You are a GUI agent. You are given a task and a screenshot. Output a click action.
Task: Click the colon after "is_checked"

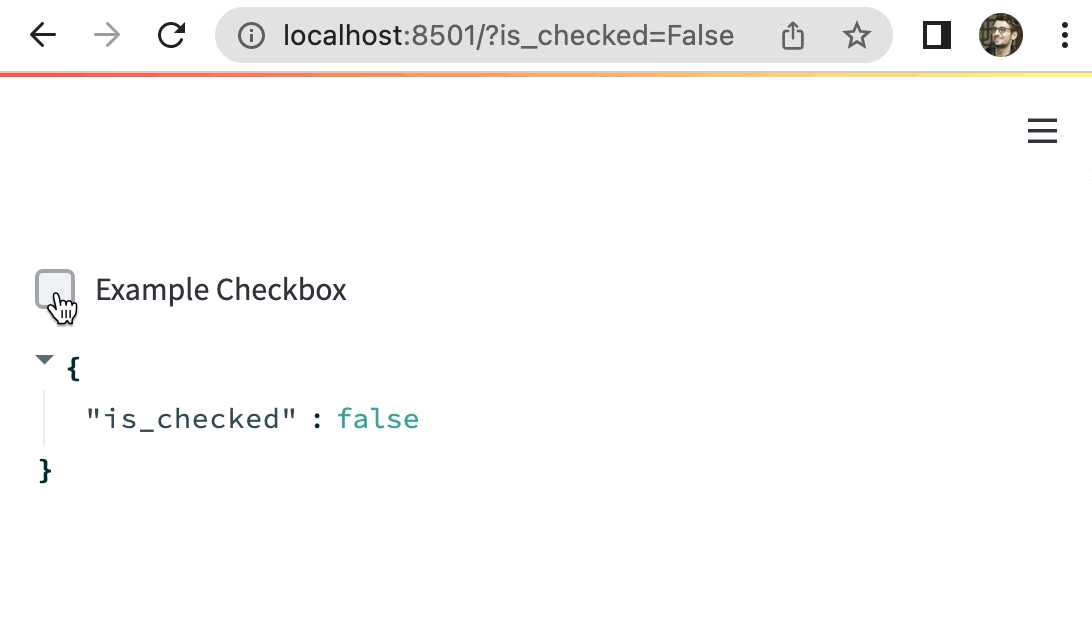pos(317,420)
